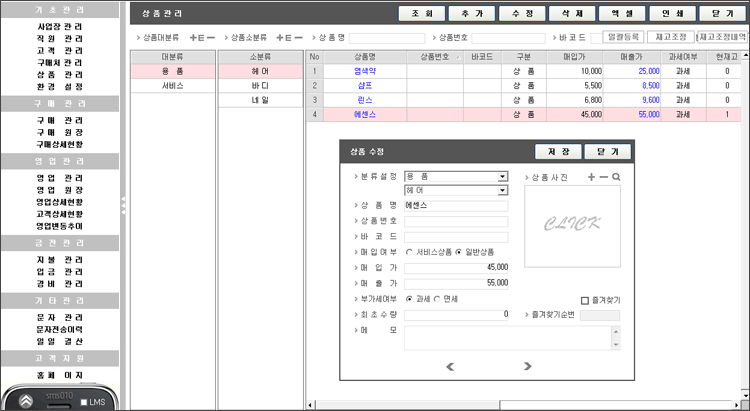Click the 상품사진 CLICK image placeholder

pos(572,226)
